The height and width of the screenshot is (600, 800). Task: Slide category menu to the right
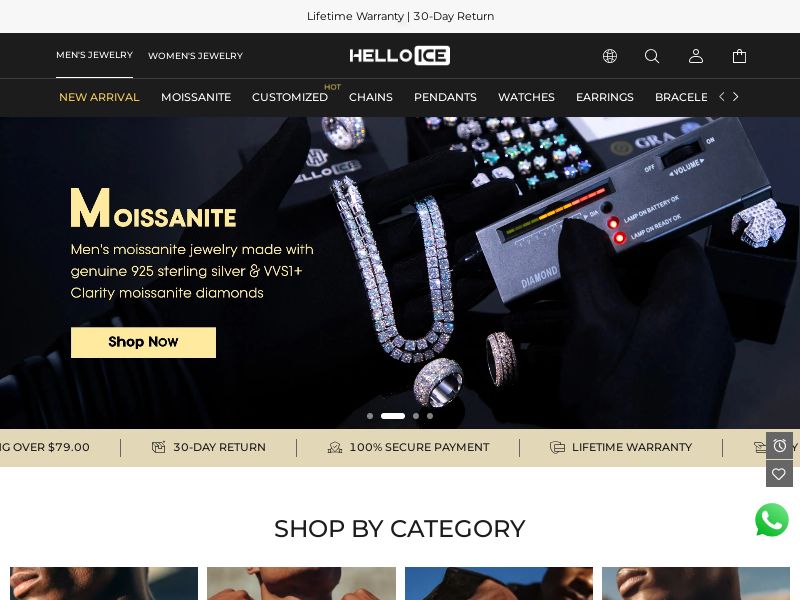[735, 96]
